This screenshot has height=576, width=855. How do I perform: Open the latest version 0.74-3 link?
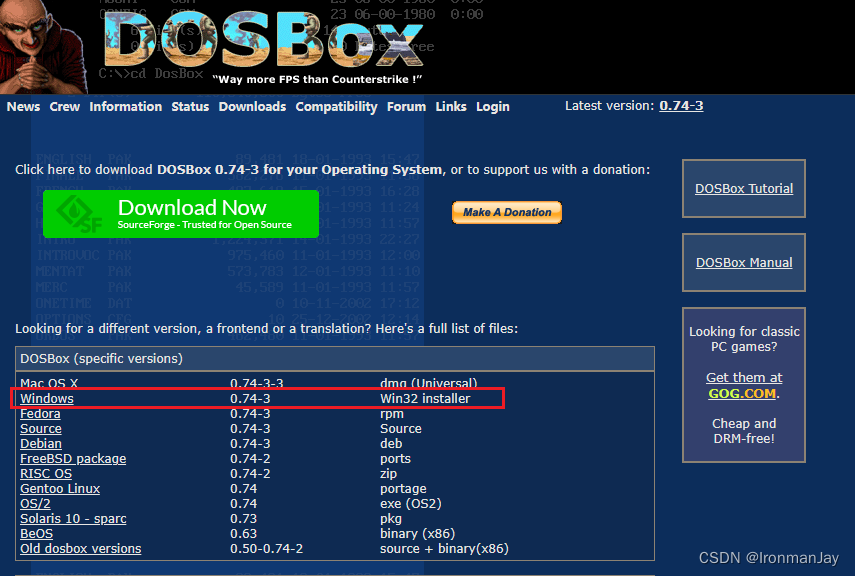(x=681, y=106)
